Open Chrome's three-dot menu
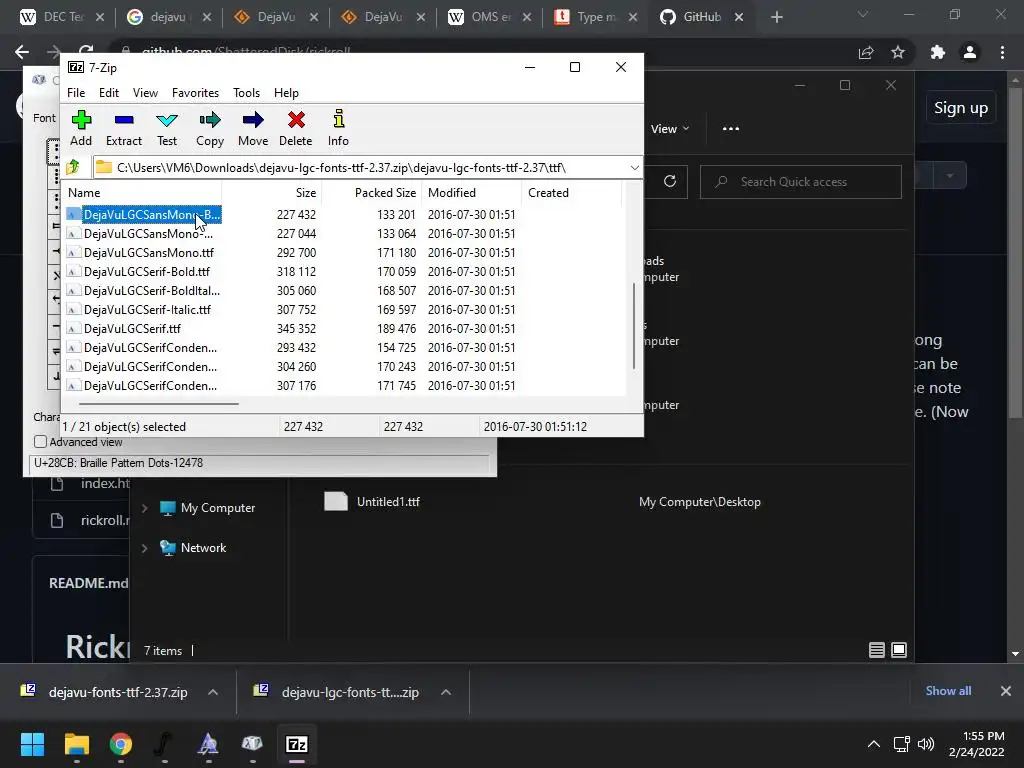1024x768 pixels. (1002, 52)
